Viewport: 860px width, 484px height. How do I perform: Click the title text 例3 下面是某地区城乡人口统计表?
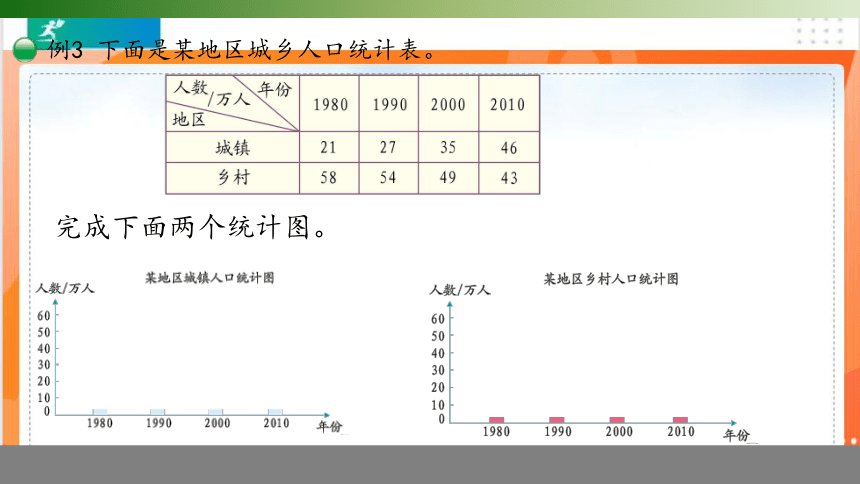pyautogui.click(x=242, y=50)
